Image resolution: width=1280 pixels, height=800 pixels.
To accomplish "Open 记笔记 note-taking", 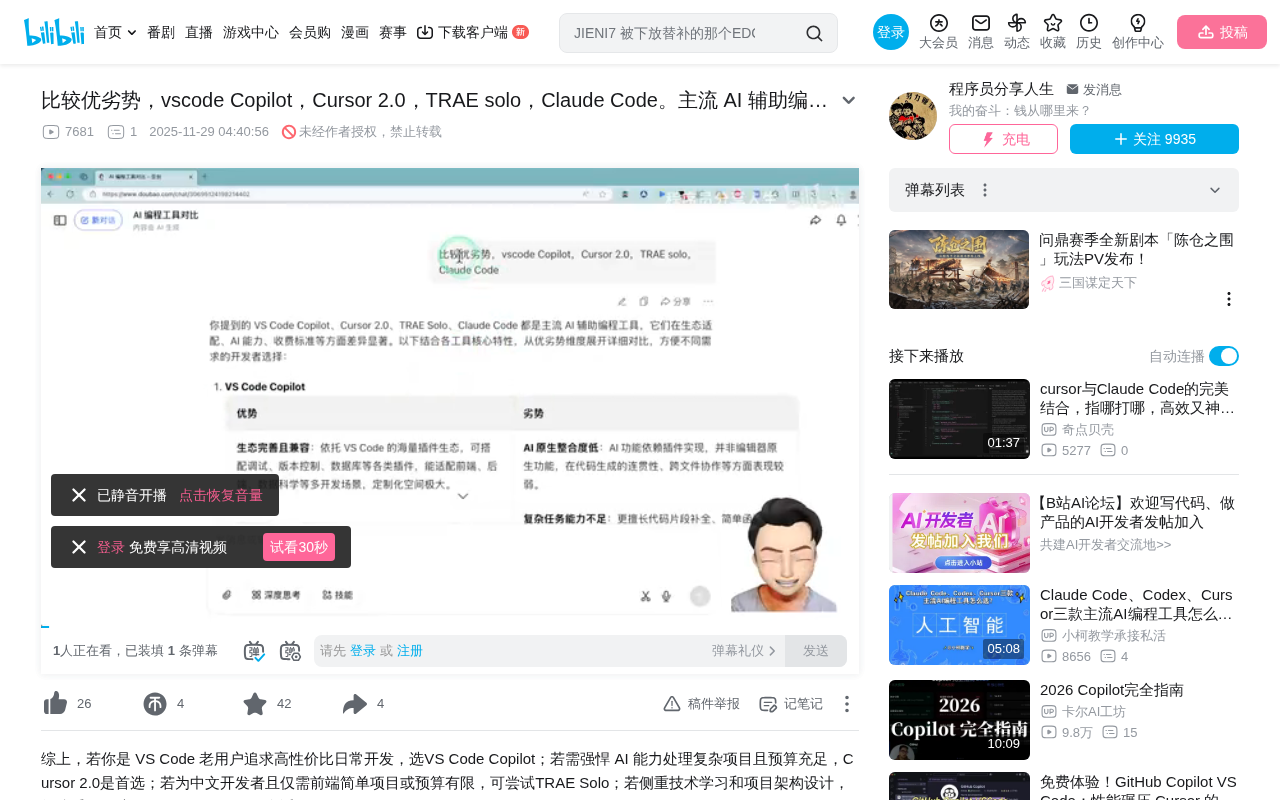I will [791, 704].
